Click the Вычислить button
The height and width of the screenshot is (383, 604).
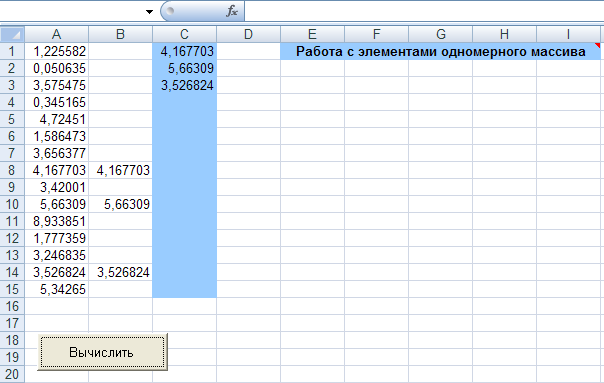coord(102,352)
